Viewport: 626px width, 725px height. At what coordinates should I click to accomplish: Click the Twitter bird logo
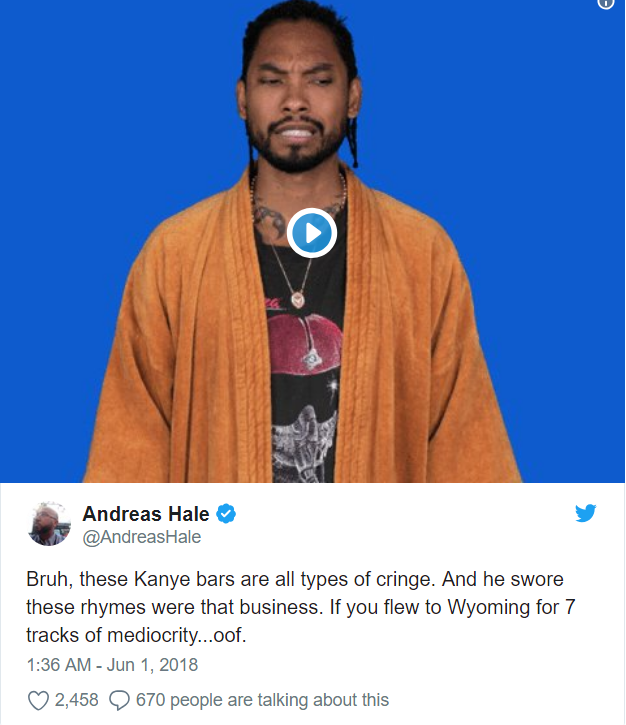point(585,513)
